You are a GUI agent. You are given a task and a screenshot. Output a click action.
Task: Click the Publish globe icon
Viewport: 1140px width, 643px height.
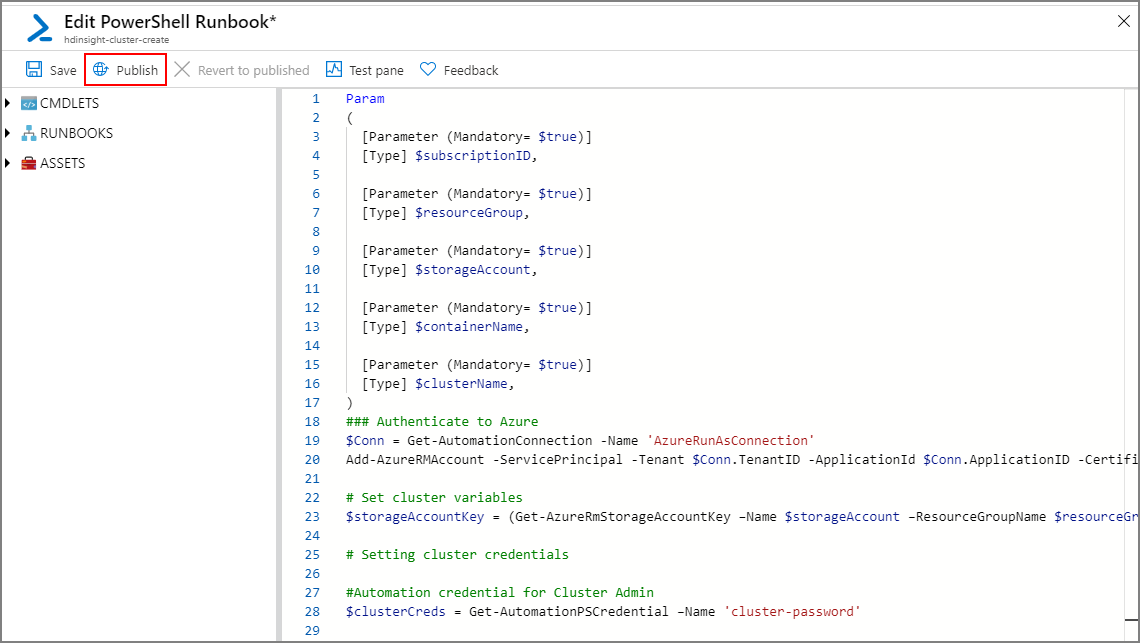coord(100,70)
